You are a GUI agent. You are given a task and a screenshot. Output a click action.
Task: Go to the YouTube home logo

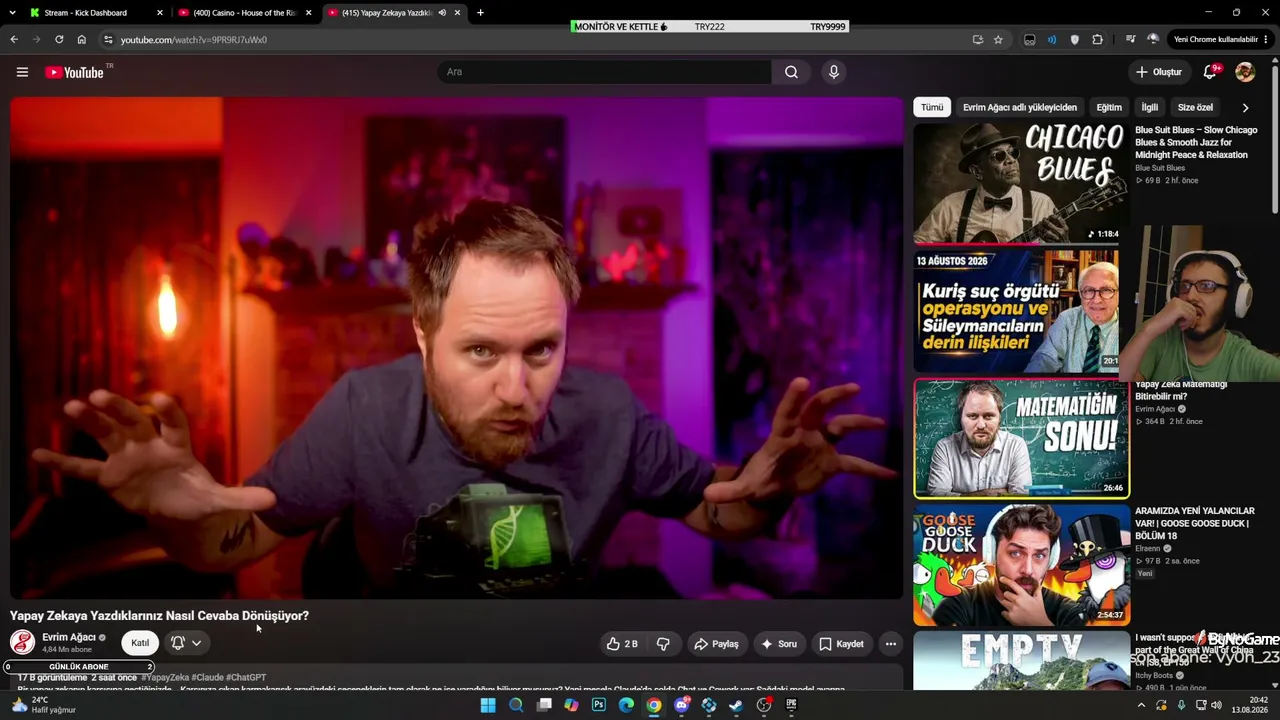point(75,72)
